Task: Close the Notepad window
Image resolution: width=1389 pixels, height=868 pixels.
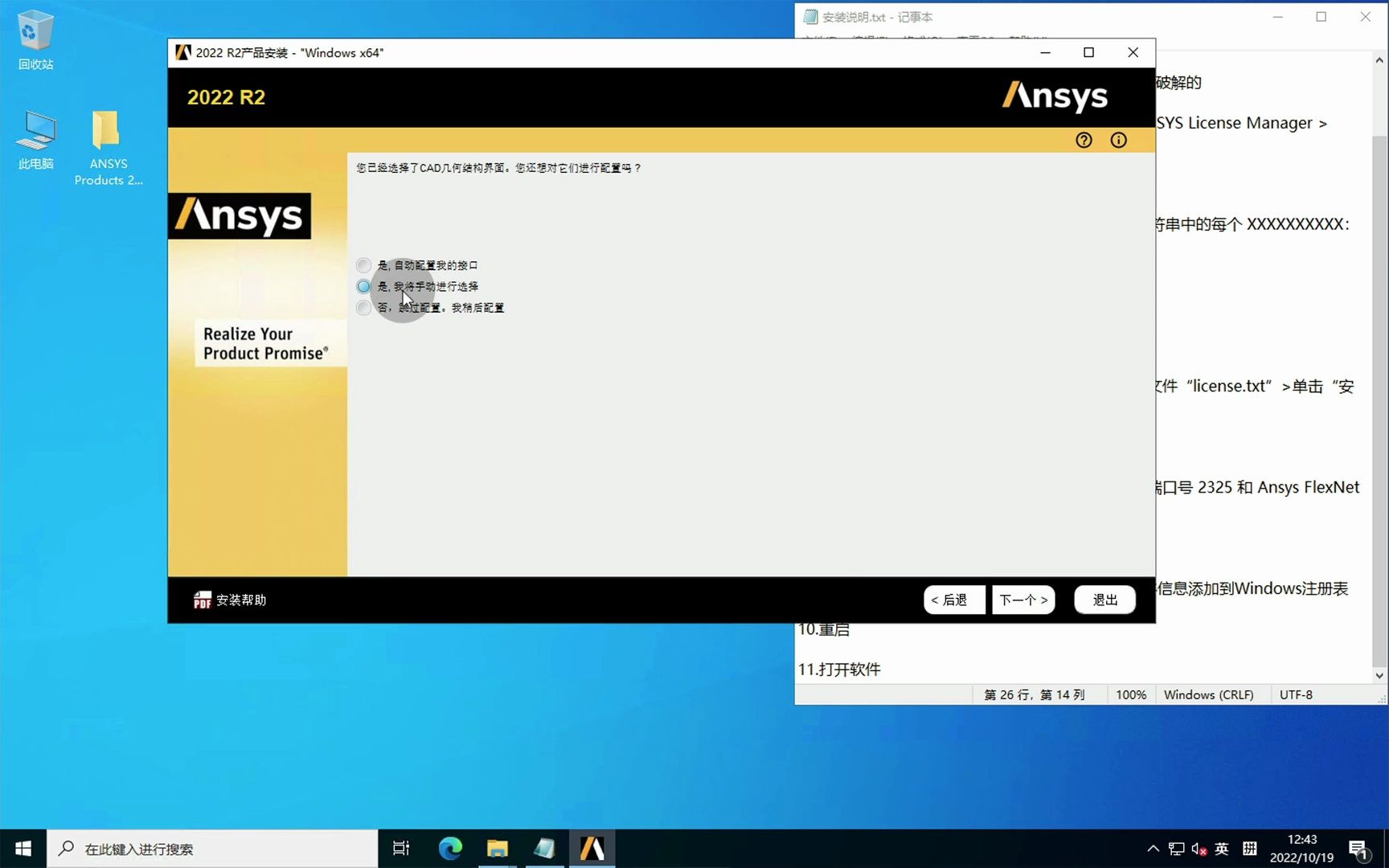Action: (1365, 17)
